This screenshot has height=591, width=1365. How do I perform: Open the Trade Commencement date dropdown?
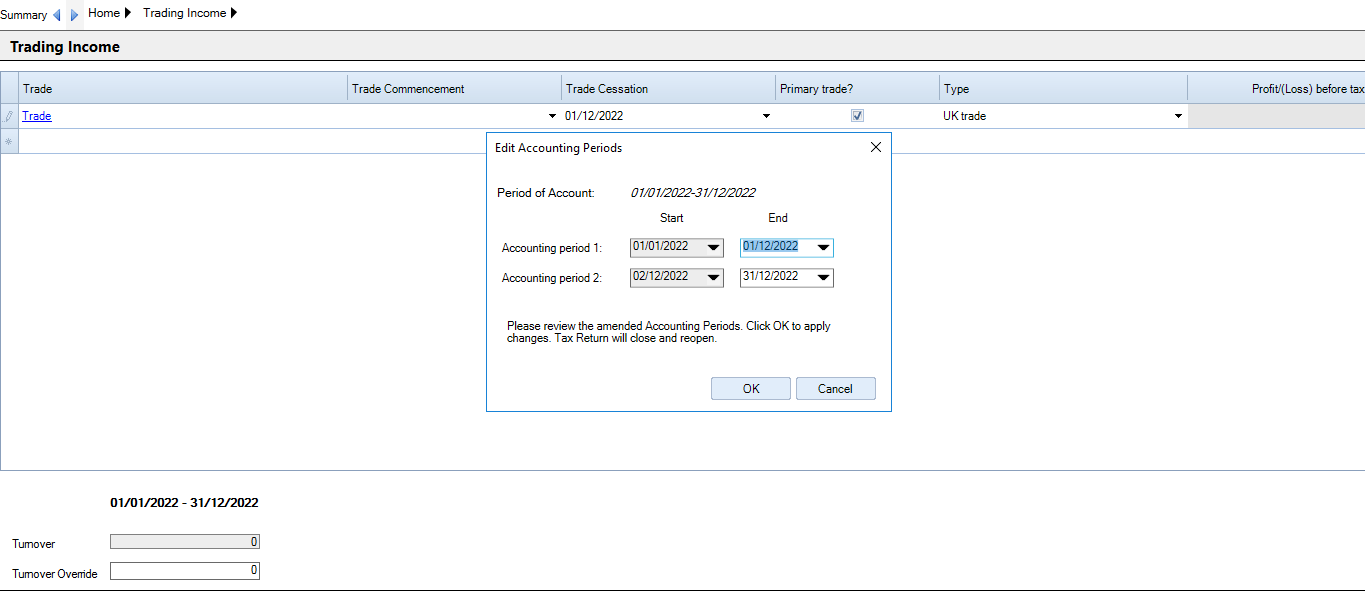[x=553, y=116]
